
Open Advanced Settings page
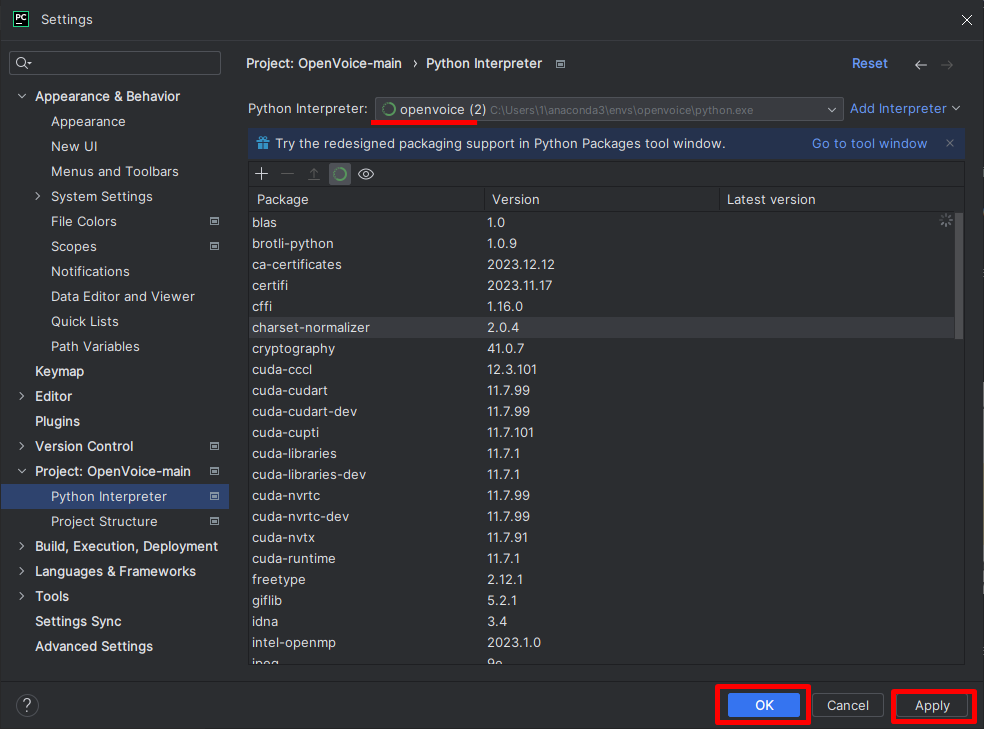tap(94, 646)
